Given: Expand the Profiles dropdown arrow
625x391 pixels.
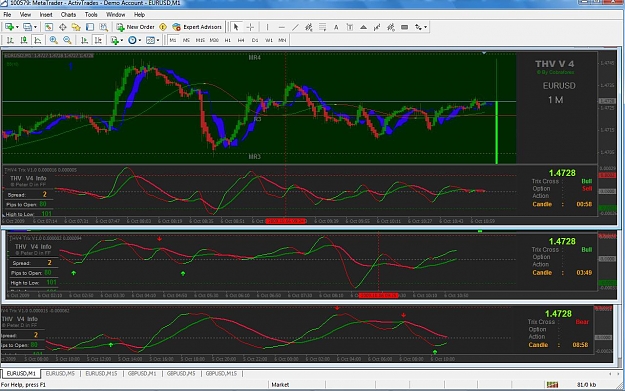Looking at the screenshot, I should click(x=35, y=27).
